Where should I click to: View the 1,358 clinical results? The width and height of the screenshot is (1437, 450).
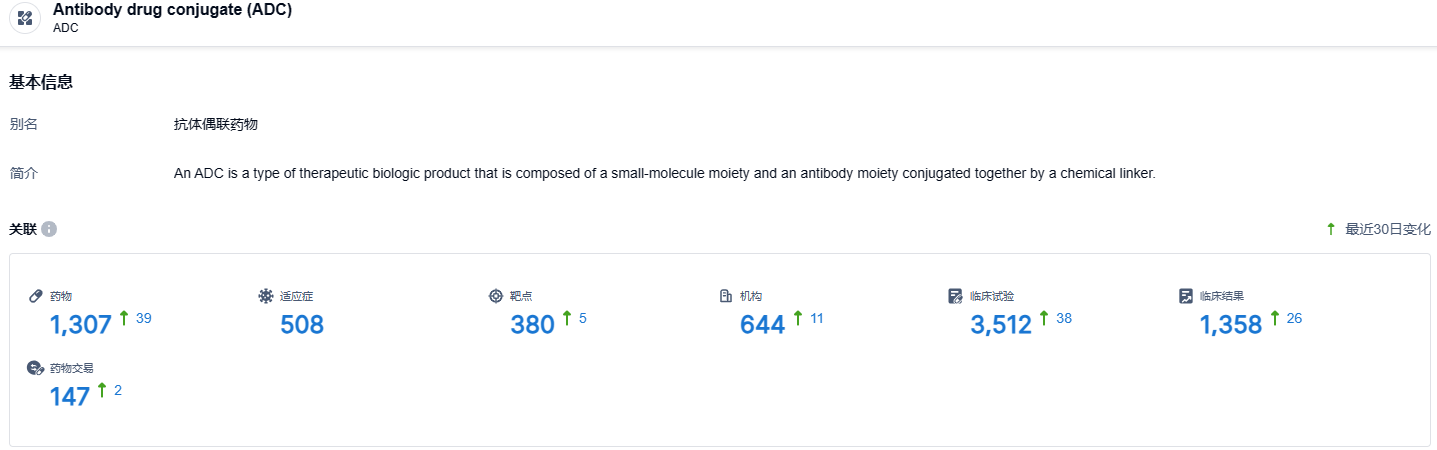(1231, 325)
